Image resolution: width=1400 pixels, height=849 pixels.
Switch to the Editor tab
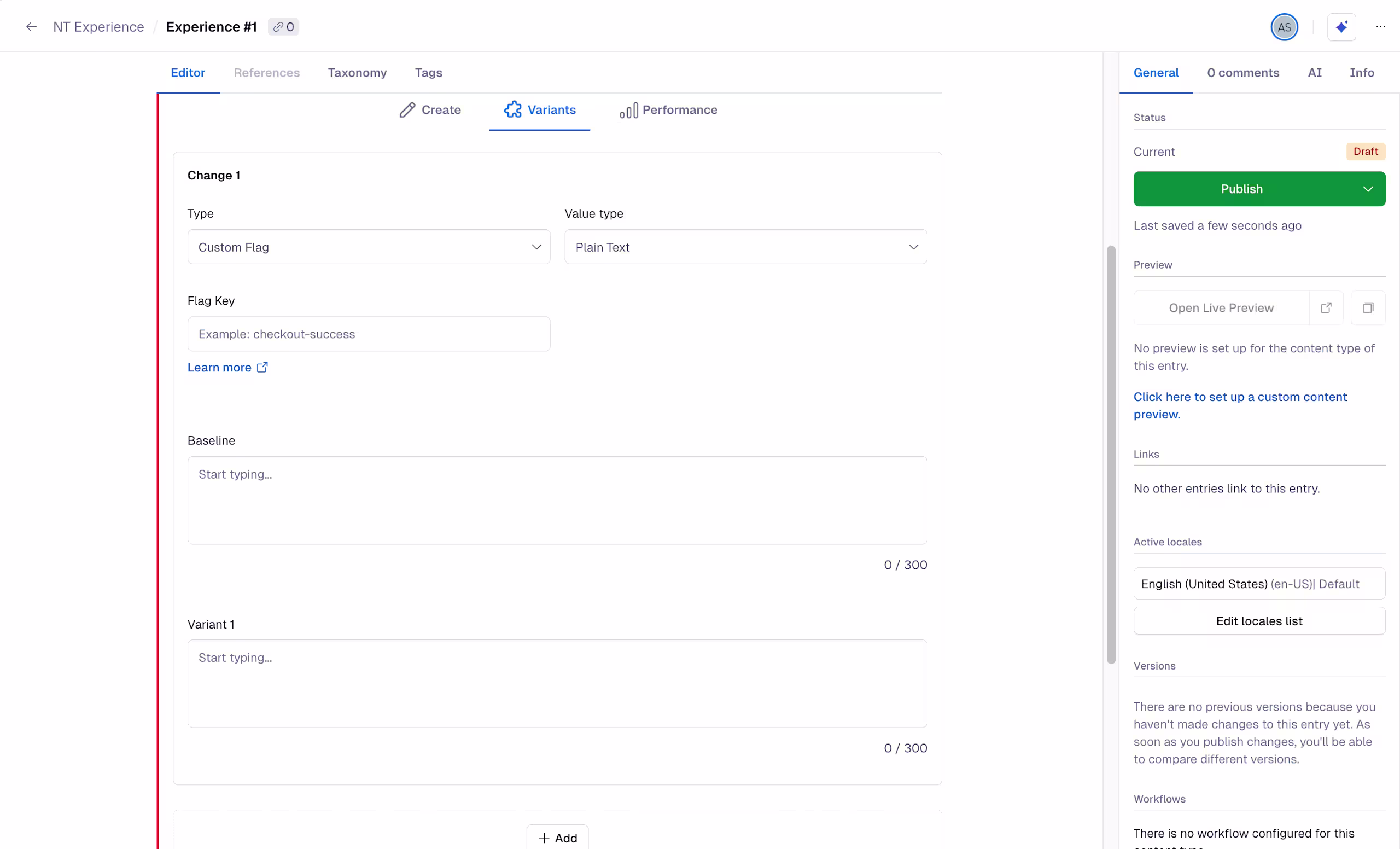(x=188, y=73)
